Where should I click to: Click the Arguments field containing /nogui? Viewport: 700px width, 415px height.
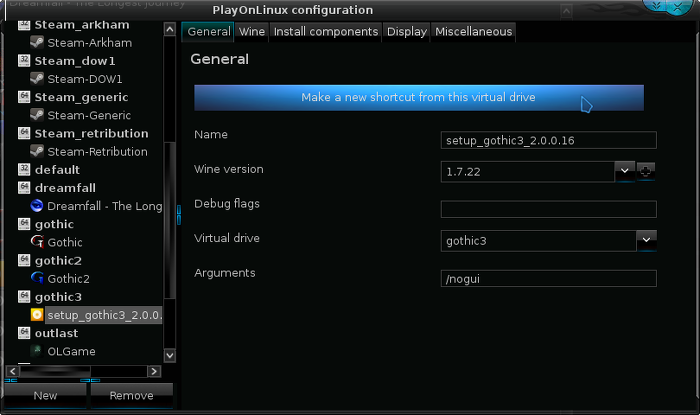(x=549, y=278)
